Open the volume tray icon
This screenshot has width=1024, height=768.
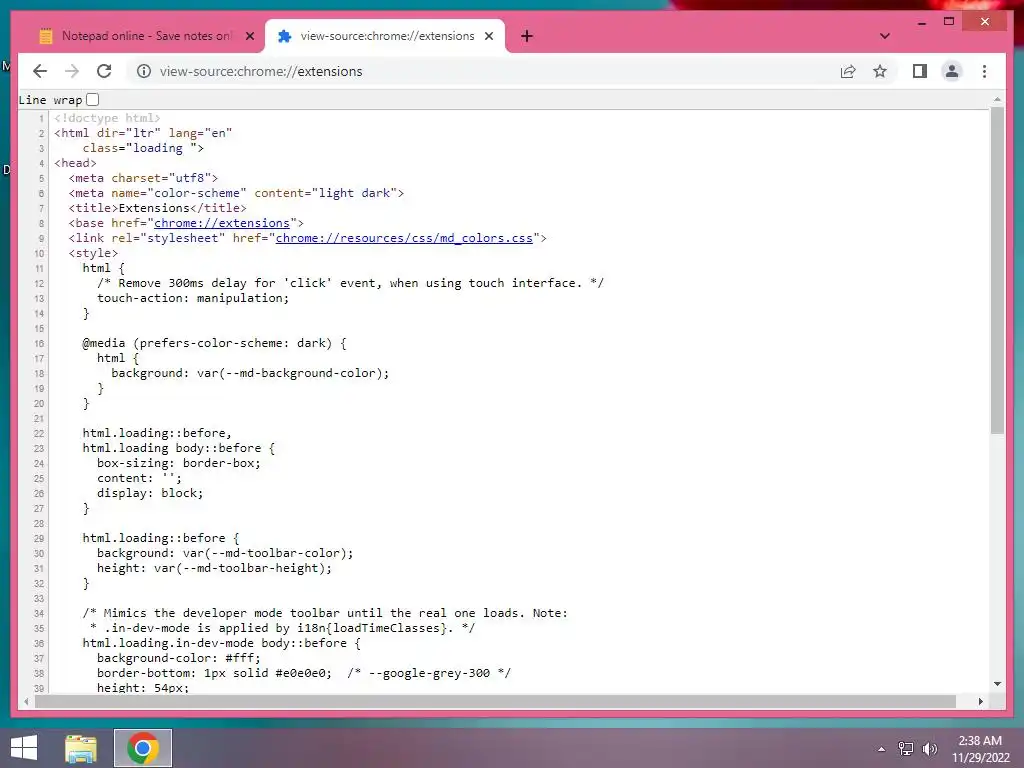pyautogui.click(x=929, y=748)
